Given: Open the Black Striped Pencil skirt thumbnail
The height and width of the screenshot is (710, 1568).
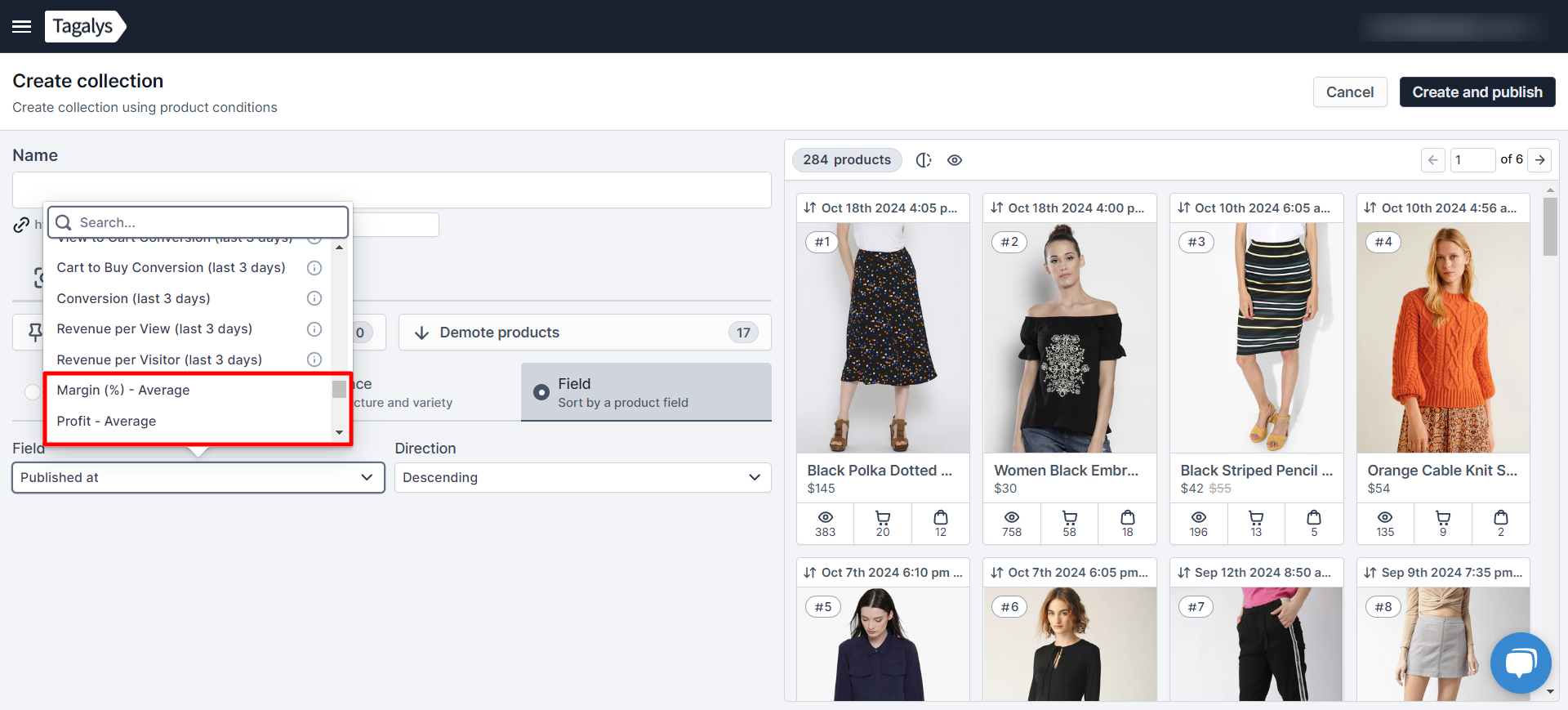Looking at the screenshot, I should click(1256, 338).
